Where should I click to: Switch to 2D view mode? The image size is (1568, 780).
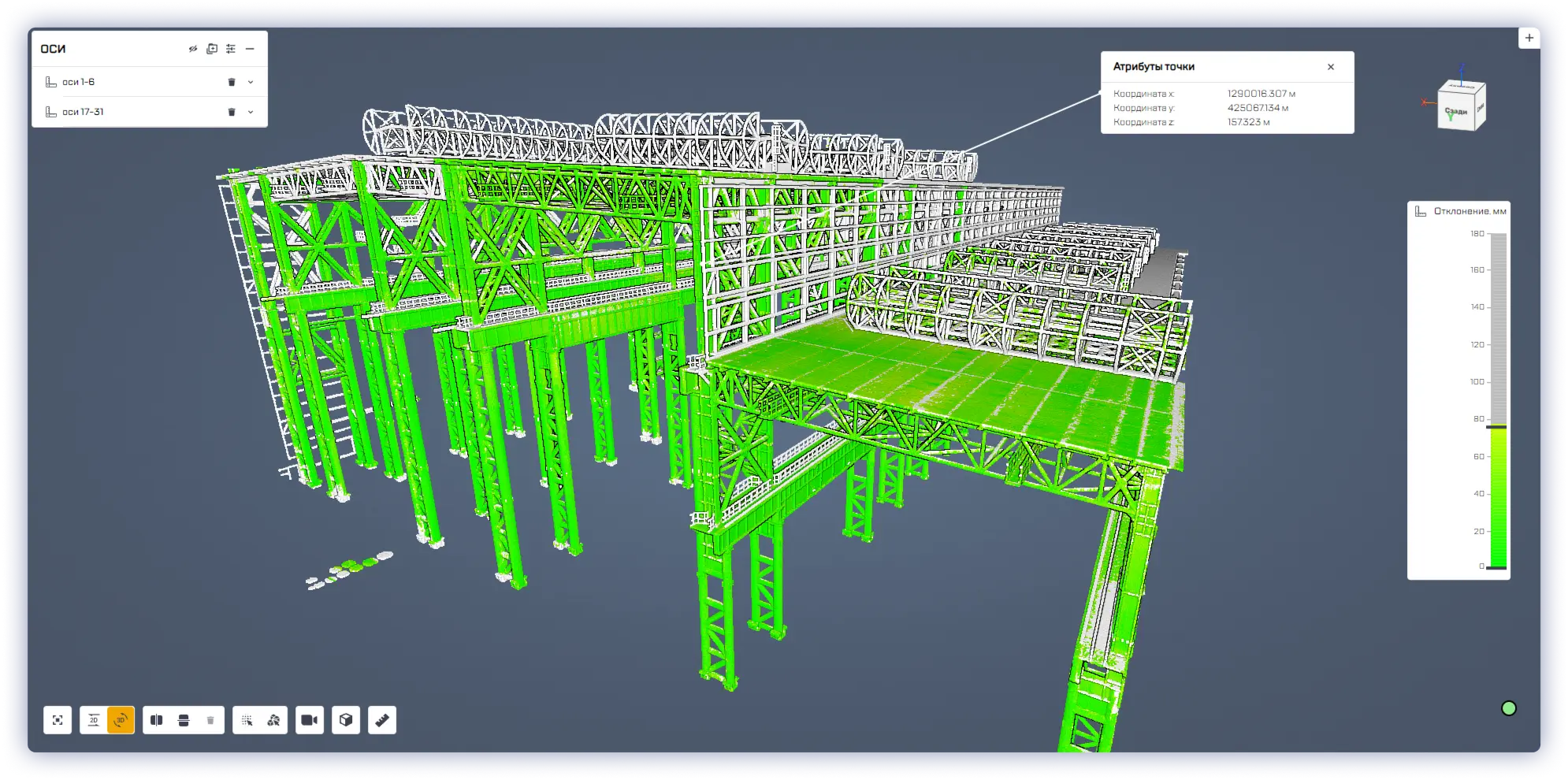click(94, 720)
